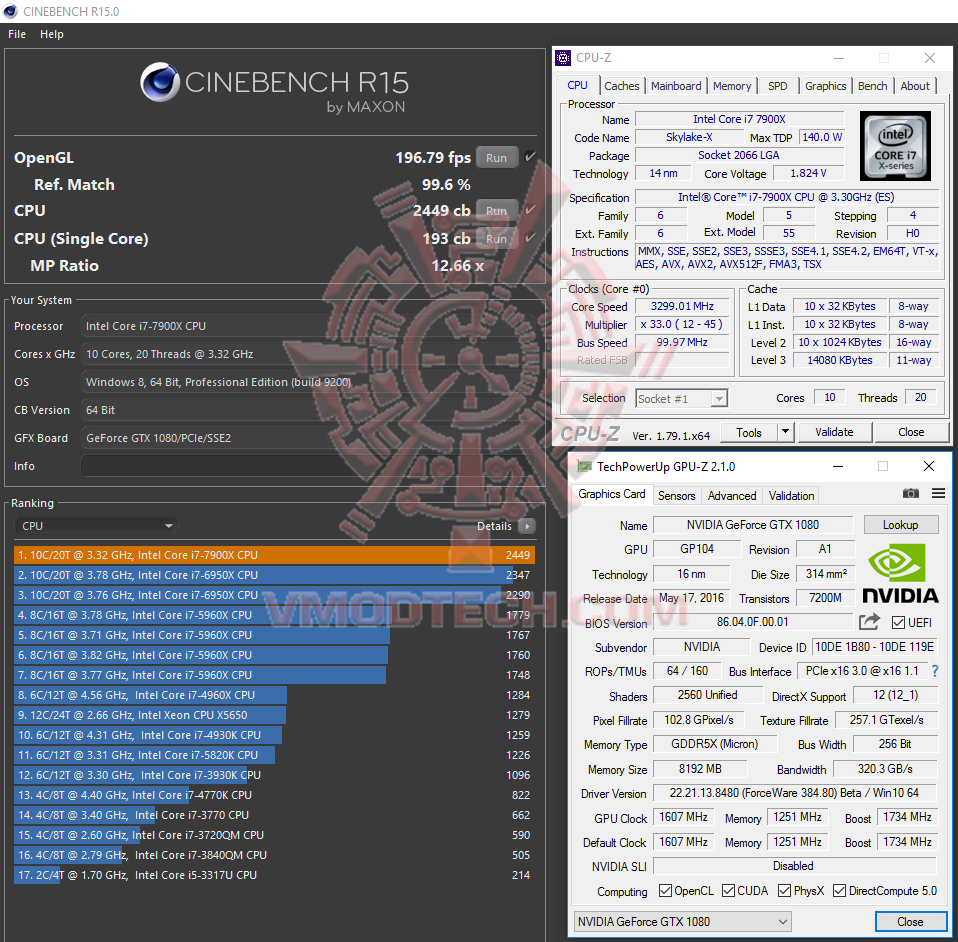Switch to the Sensors tab in GPU-Z
958x942 pixels.
[676, 495]
